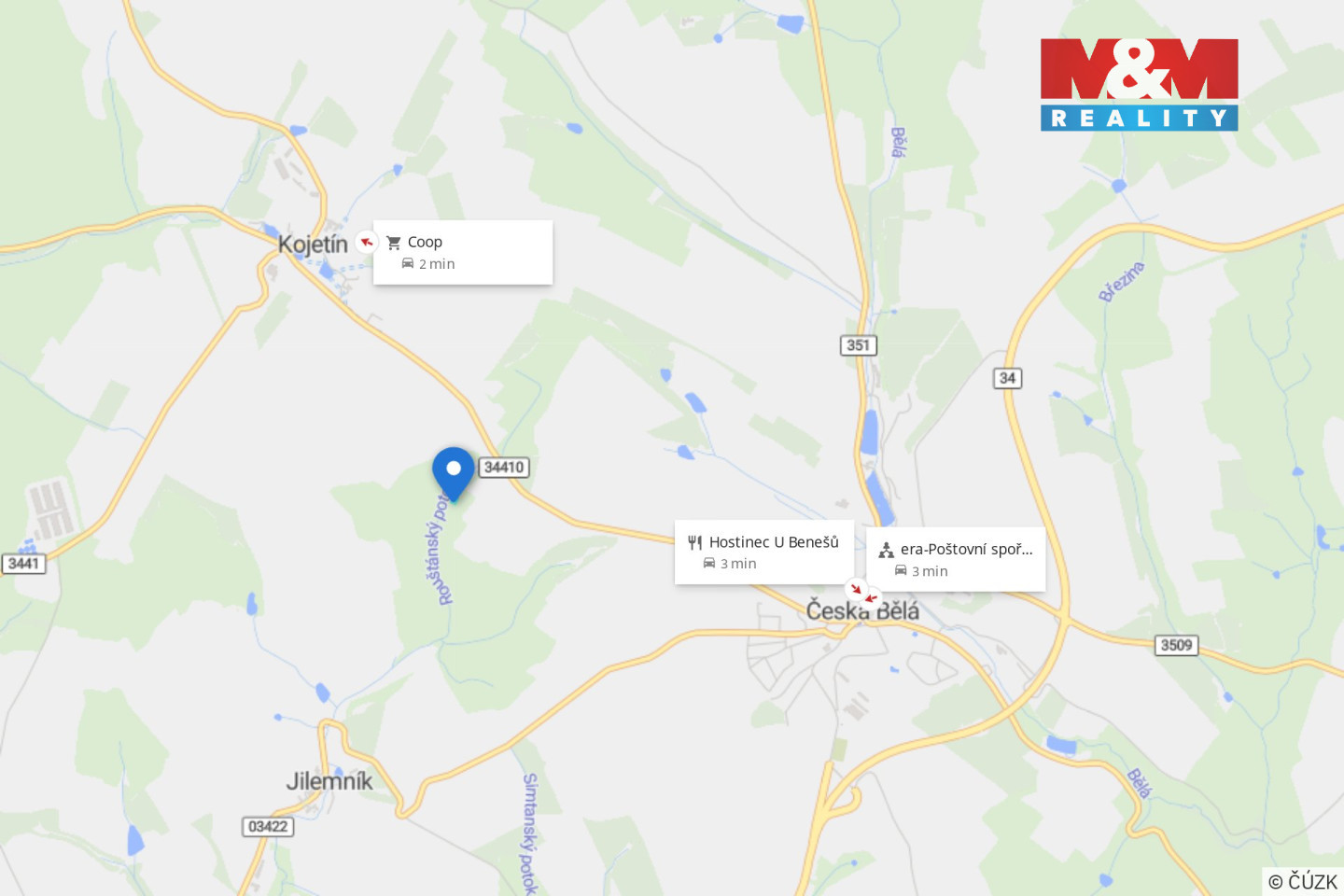Open the era-Poštovní spoř... info card
Screen dimensions: 1344x896
[956, 559]
